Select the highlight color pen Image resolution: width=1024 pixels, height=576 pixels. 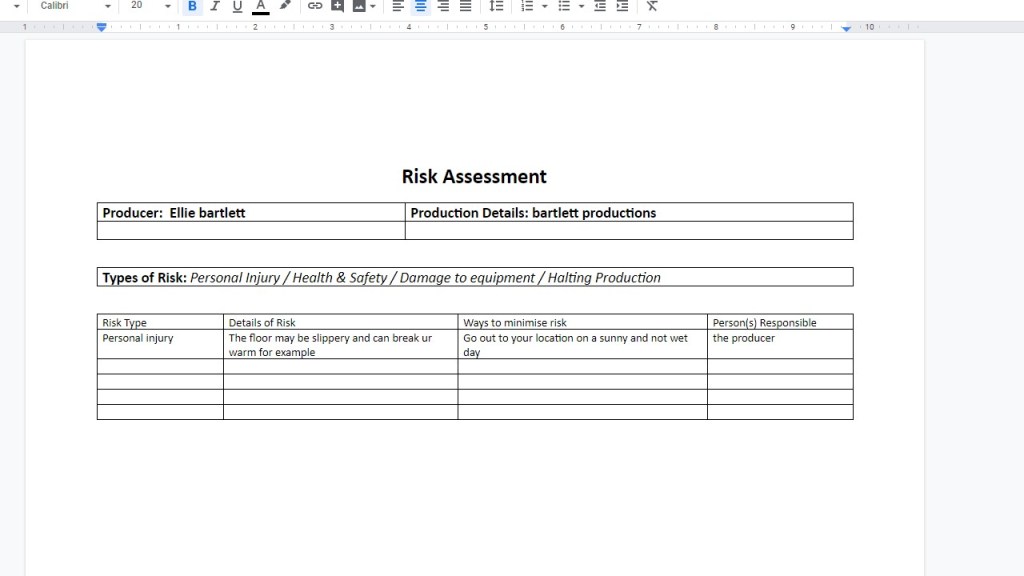pyautogui.click(x=285, y=6)
